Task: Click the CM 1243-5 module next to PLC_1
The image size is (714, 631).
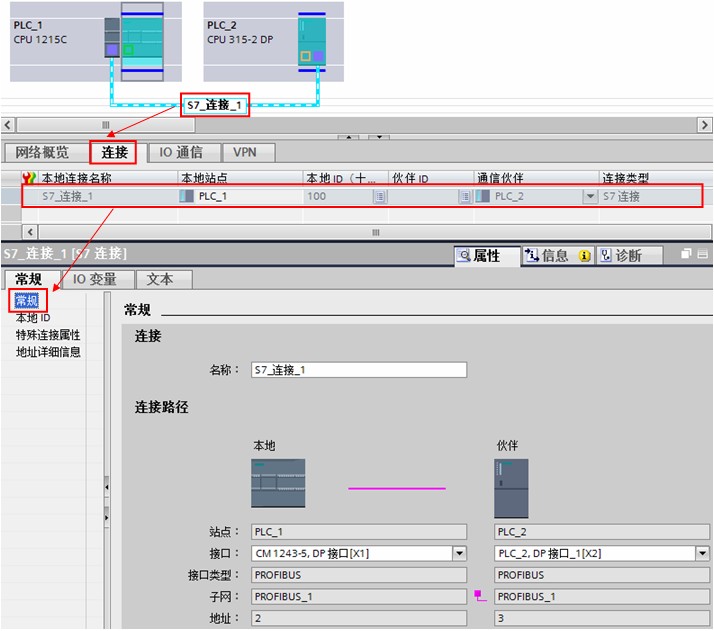Action: 112,37
